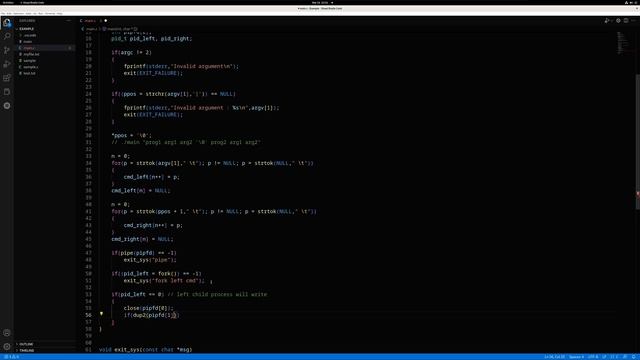Click the sixth activity bar icon below Extensions
The height and width of the screenshot is (360, 640).
pyautogui.click(x=7, y=92)
